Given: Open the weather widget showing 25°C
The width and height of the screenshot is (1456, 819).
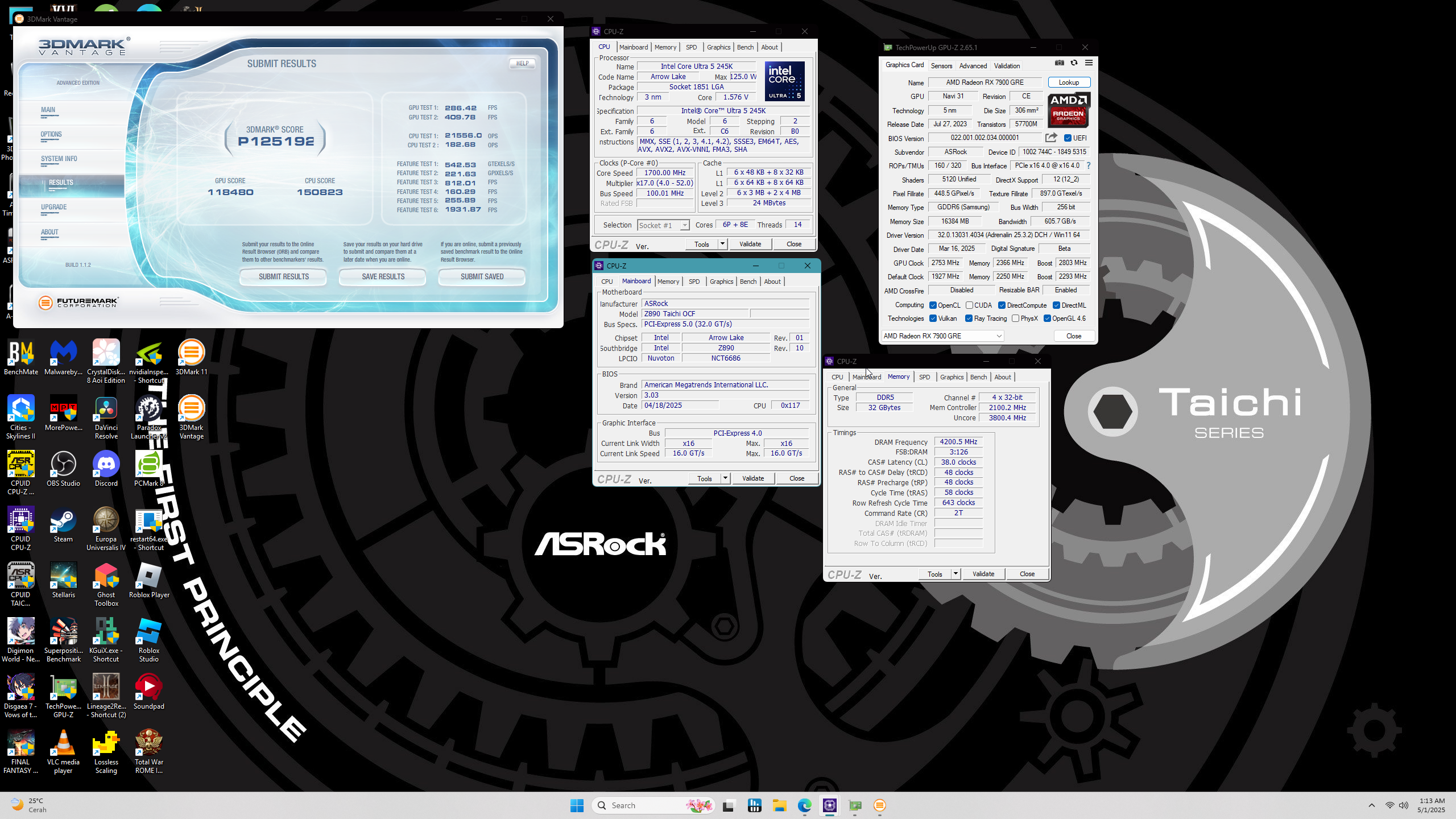Looking at the screenshot, I should 28,805.
